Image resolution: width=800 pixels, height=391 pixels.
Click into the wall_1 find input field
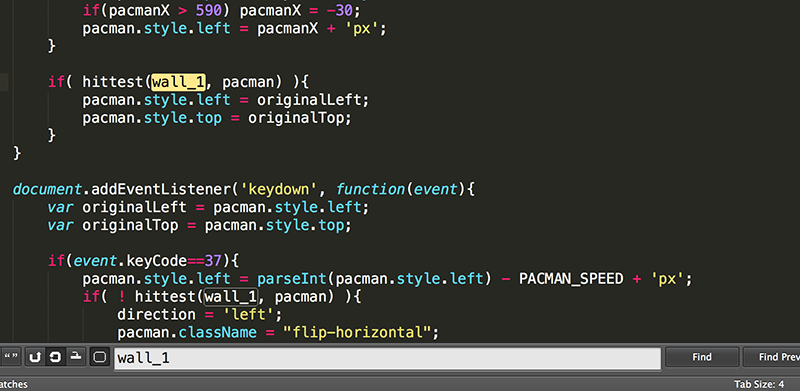pyautogui.click(x=387, y=358)
